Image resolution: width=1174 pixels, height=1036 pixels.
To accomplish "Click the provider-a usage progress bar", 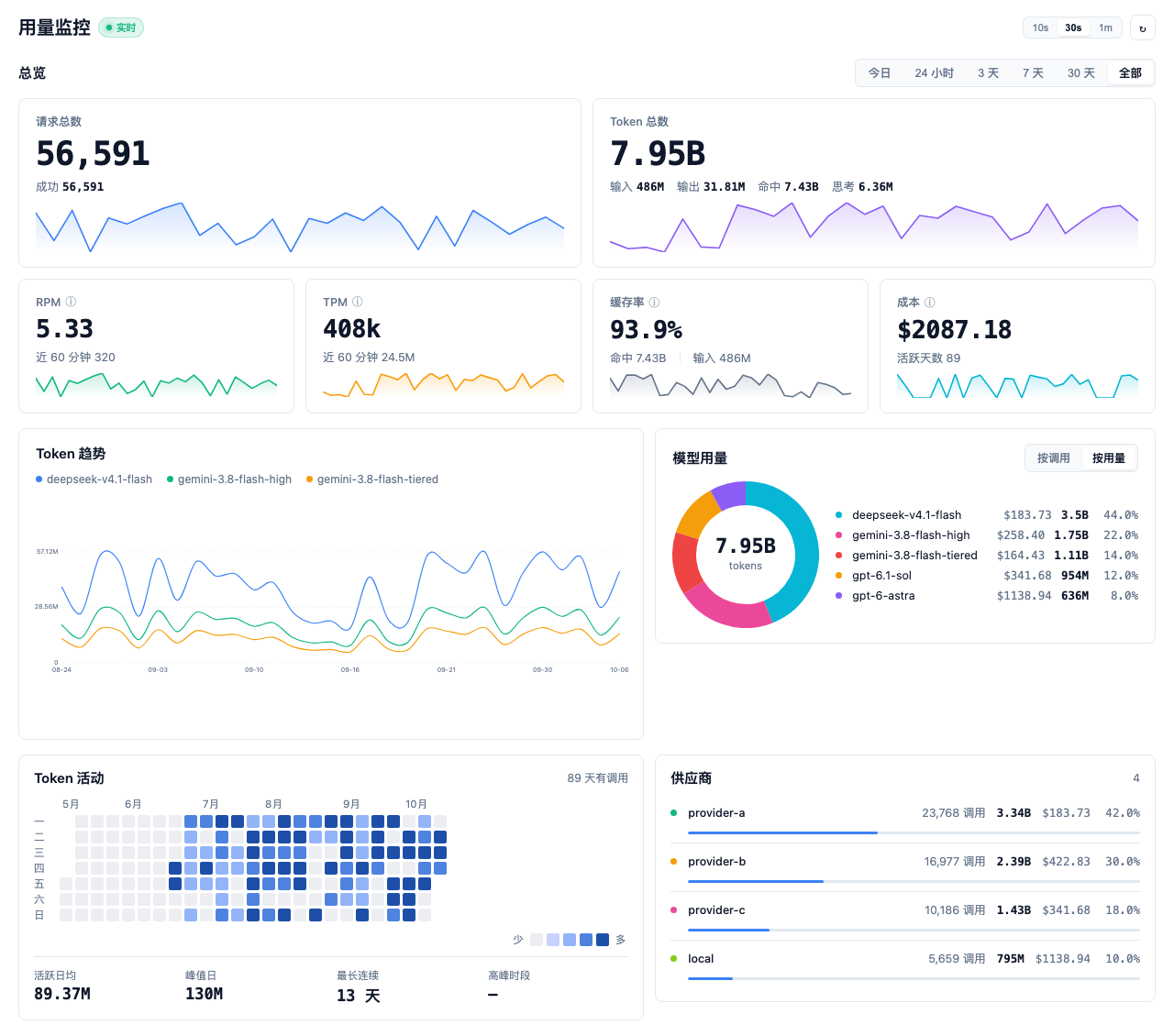I will pyautogui.click(x=914, y=832).
